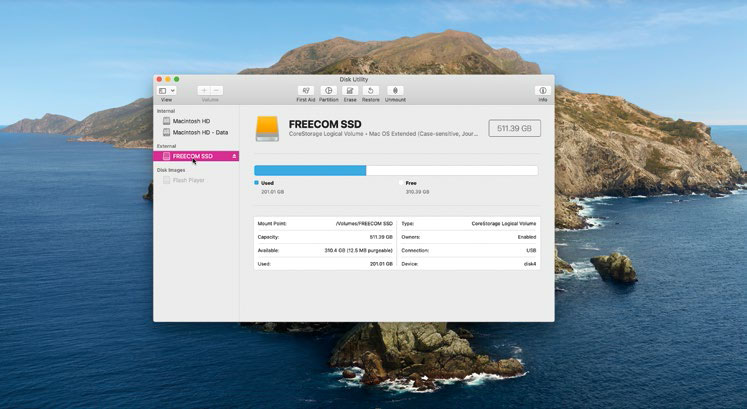747x409 pixels.
Task: Click the External section header
Action: click(166, 146)
